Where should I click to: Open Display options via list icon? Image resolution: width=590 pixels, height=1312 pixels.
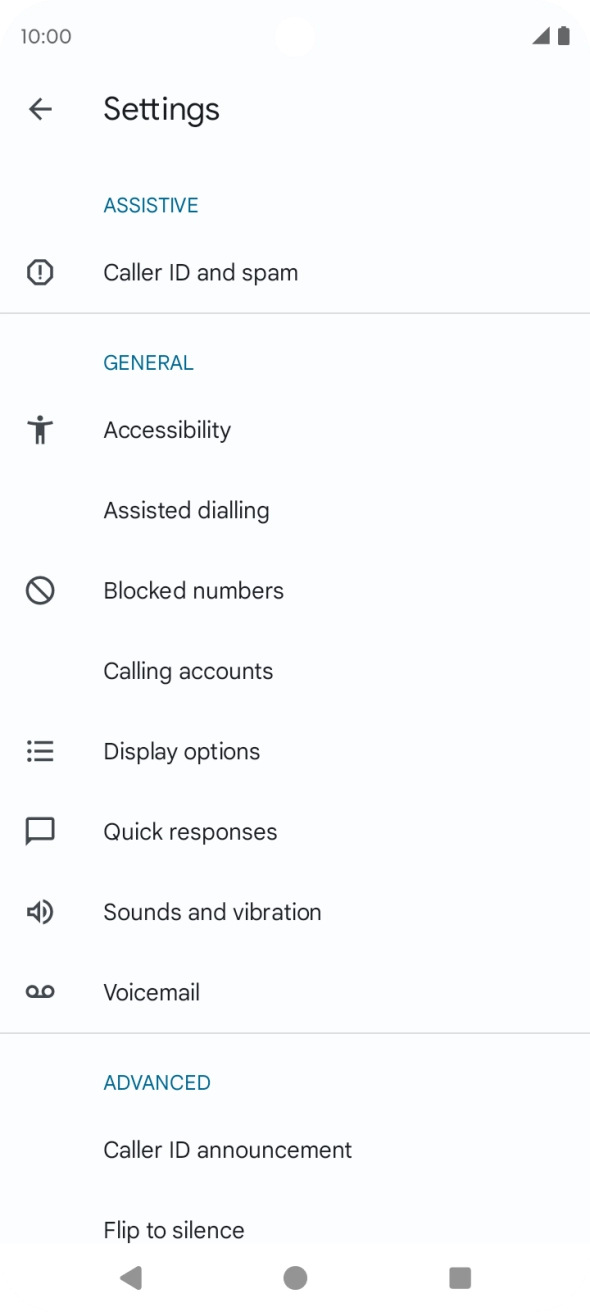click(x=40, y=751)
